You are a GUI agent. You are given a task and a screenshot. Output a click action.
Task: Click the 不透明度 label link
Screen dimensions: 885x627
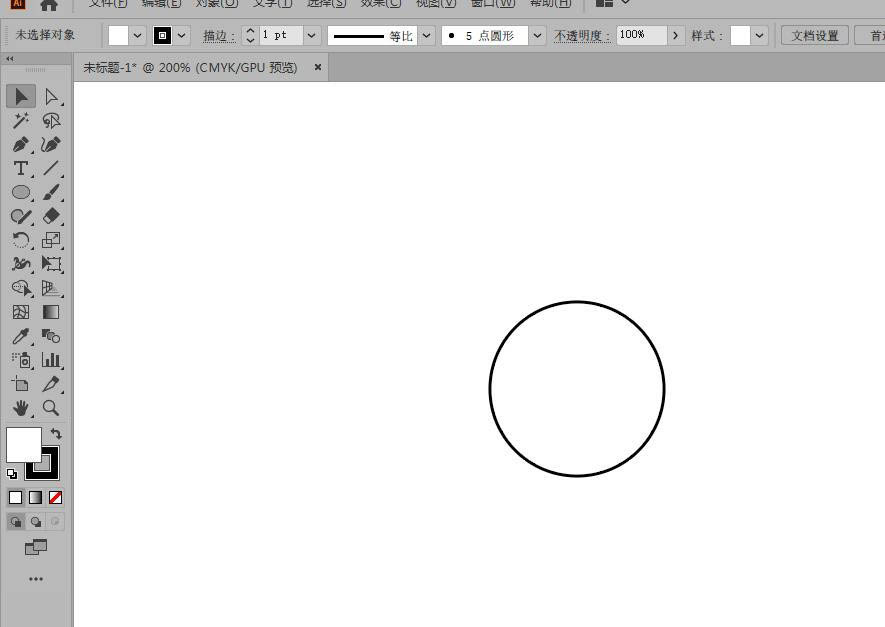pyautogui.click(x=582, y=36)
